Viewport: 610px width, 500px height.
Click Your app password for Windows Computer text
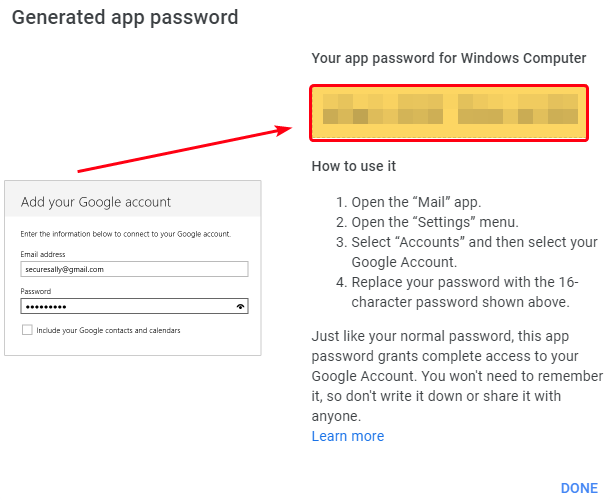tap(448, 59)
